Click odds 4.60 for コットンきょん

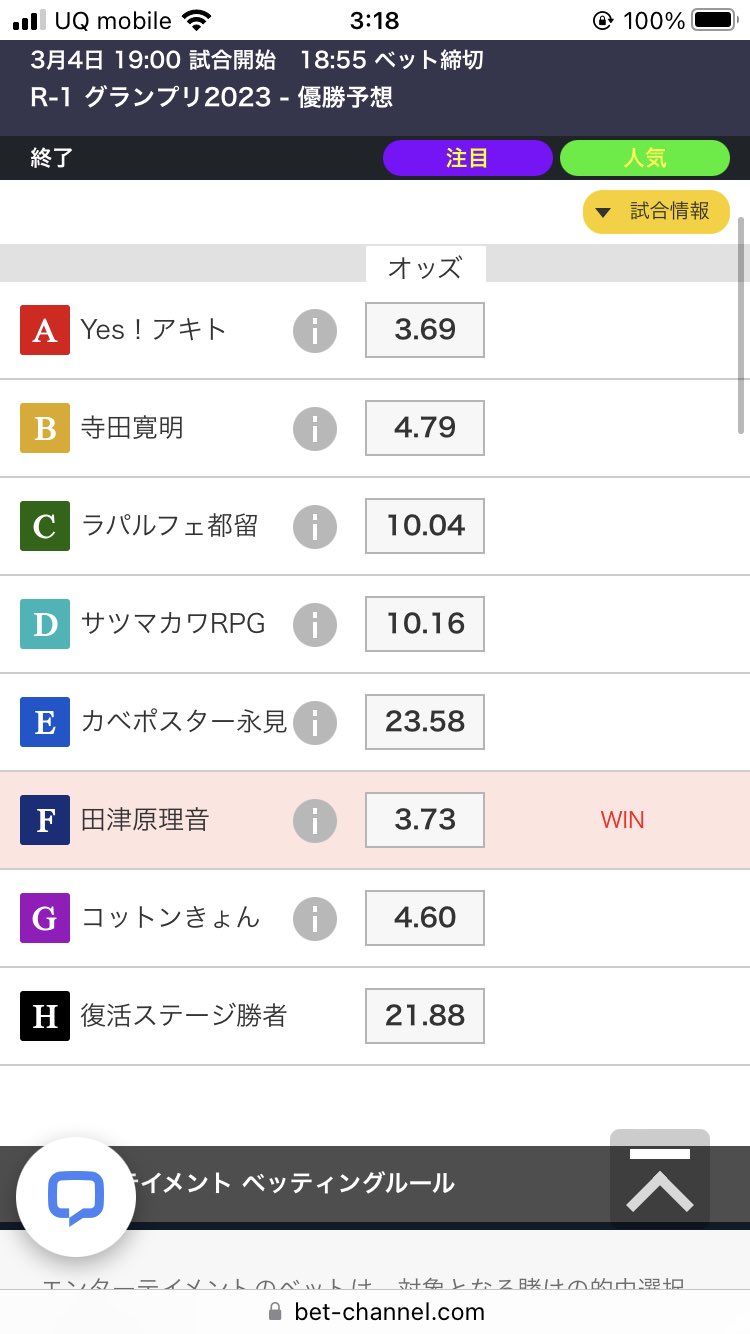425,918
